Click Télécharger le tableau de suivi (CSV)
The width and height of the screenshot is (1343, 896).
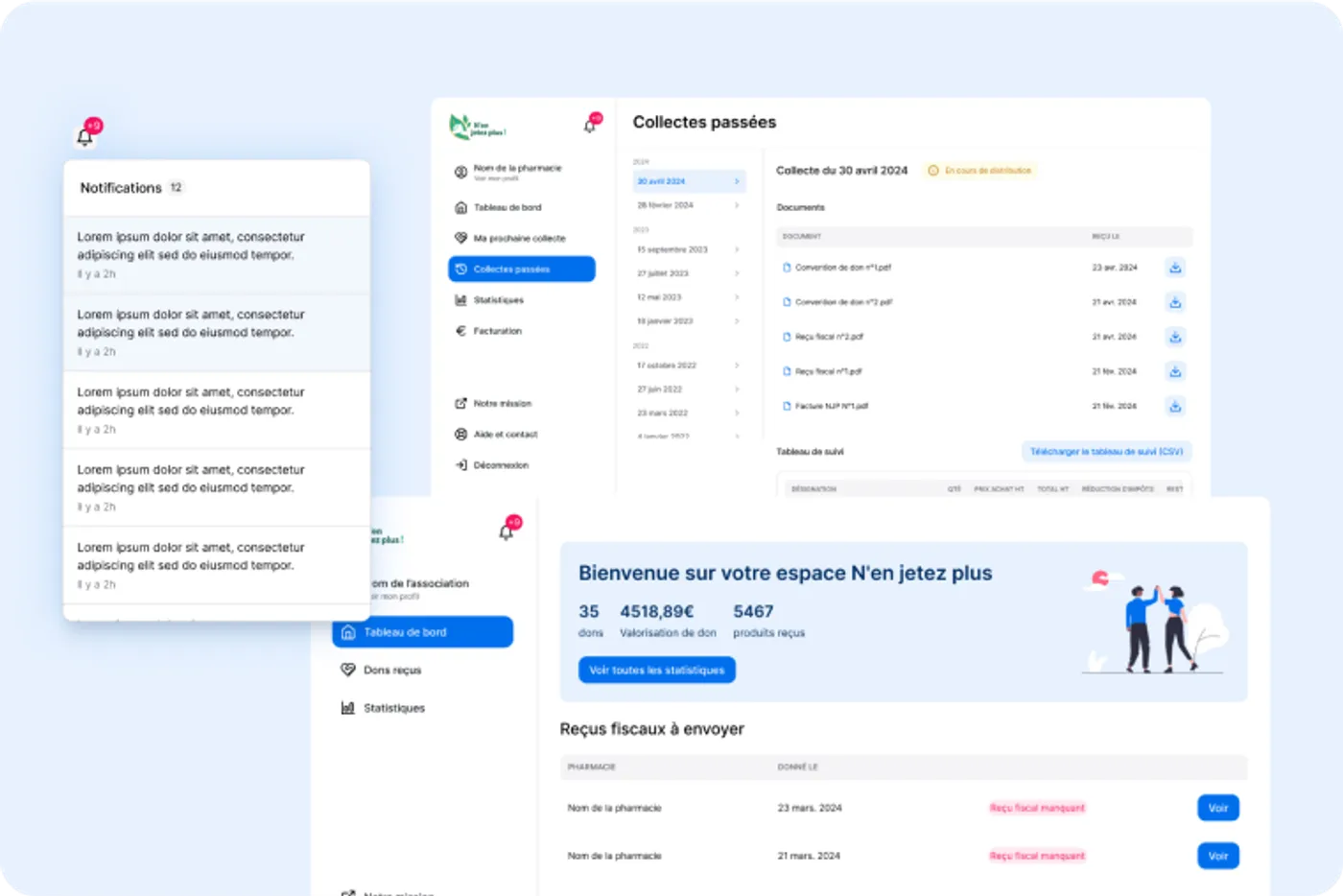click(x=1106, y=451)
